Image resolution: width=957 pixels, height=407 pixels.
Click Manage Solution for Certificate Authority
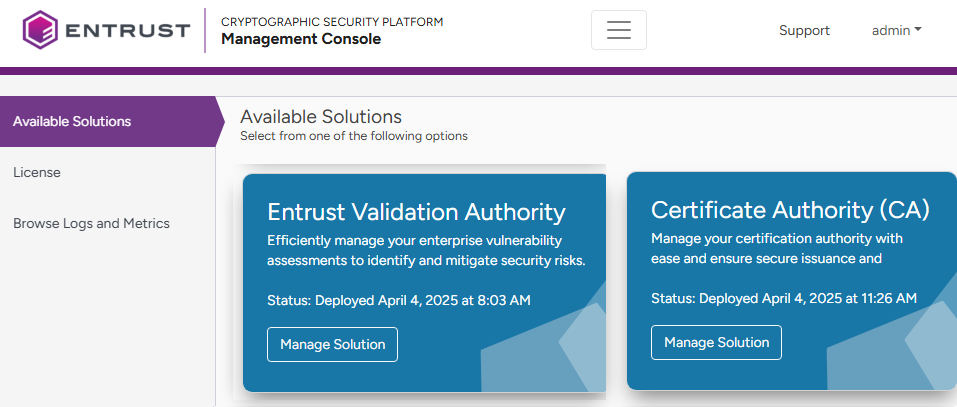pyautogui.click(x=716, y=342)
